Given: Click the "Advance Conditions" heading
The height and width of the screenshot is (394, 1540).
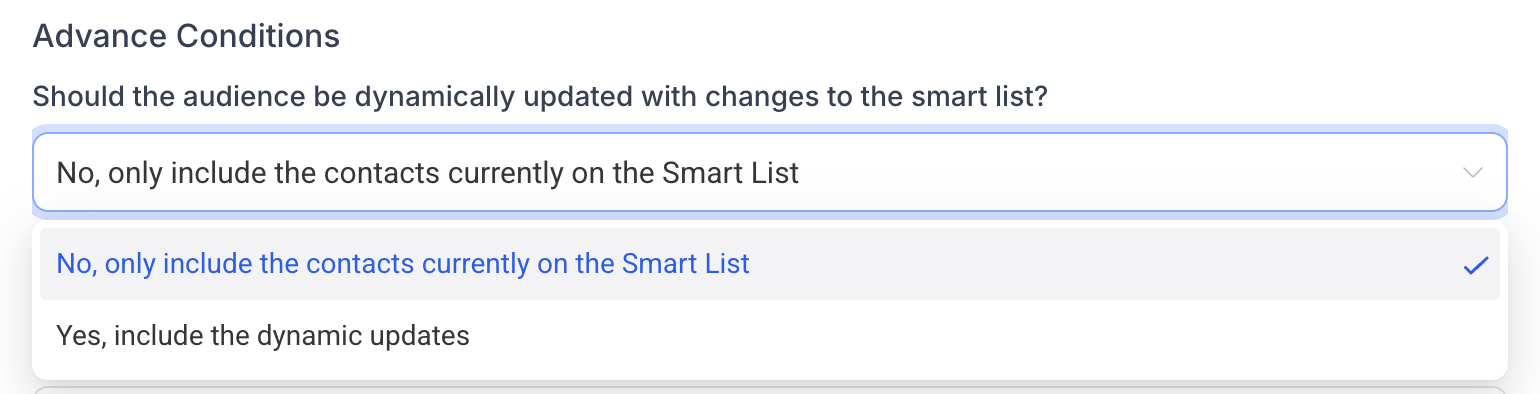Looking at the screenshot, I should (x=186, y=37).
